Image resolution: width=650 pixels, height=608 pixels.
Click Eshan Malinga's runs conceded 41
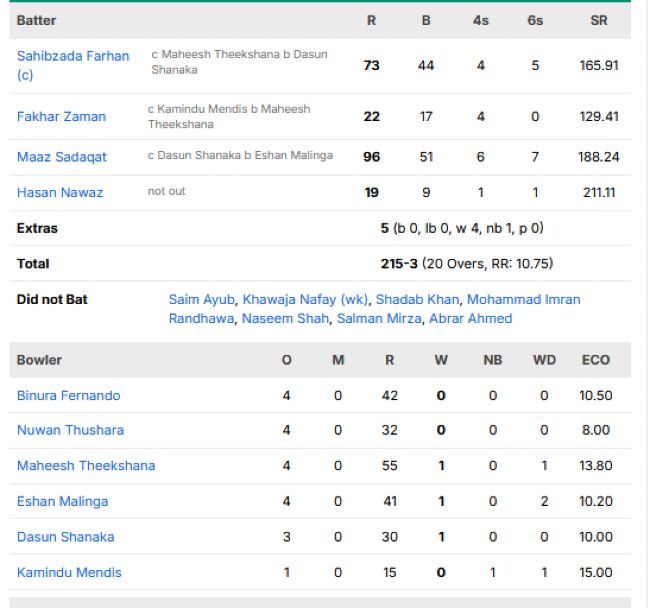point(390,501)
